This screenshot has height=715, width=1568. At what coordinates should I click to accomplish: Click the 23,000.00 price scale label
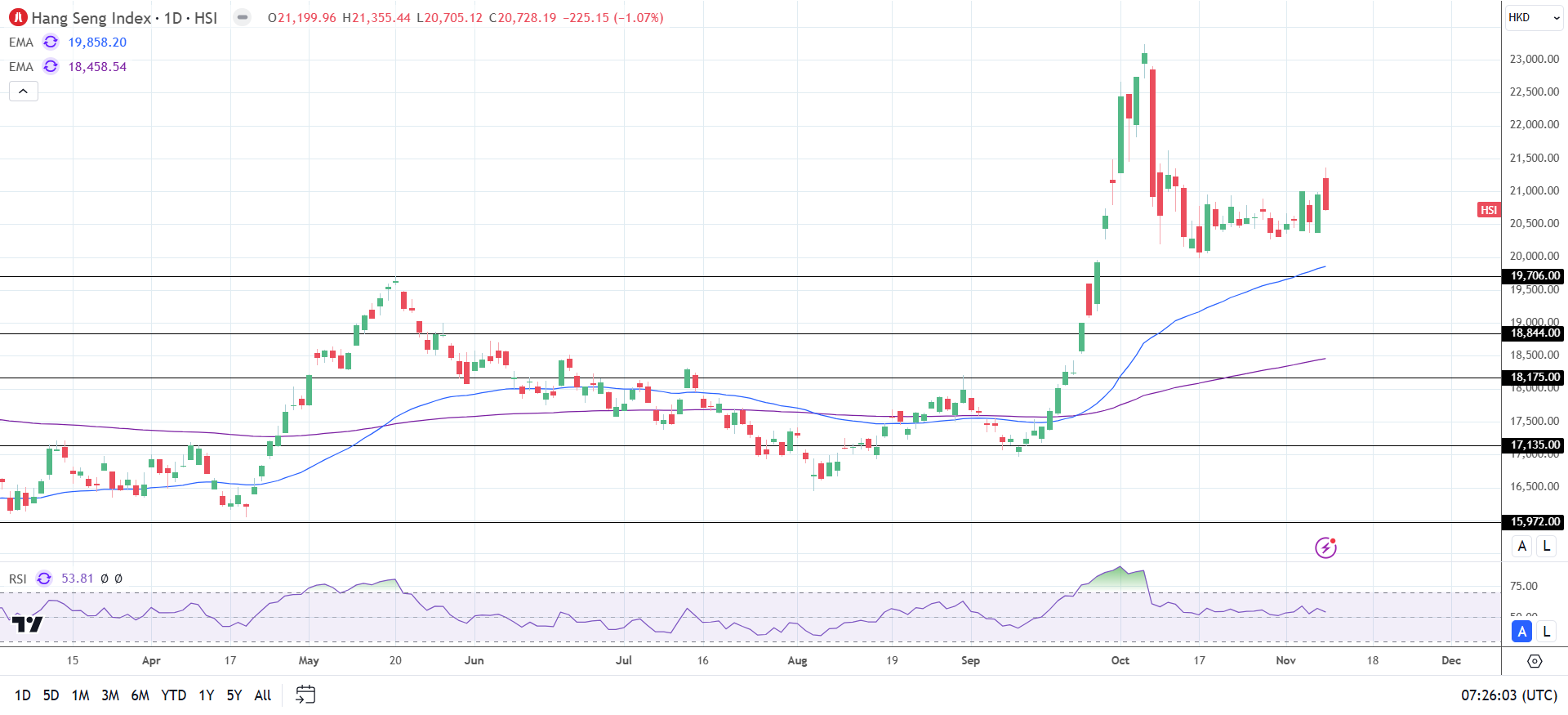point(1535,59)
